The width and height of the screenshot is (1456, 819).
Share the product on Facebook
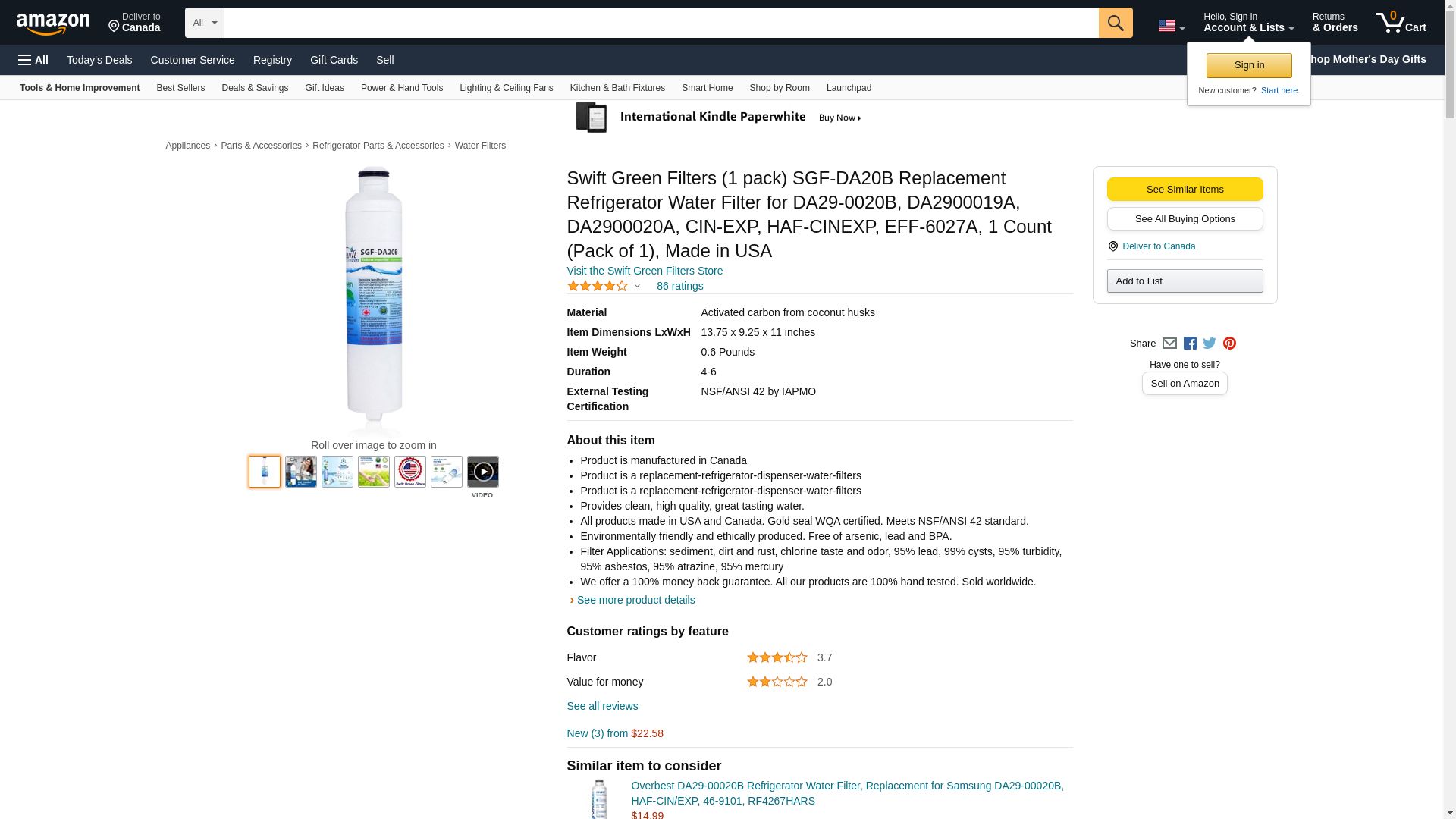pos(1190,344)
